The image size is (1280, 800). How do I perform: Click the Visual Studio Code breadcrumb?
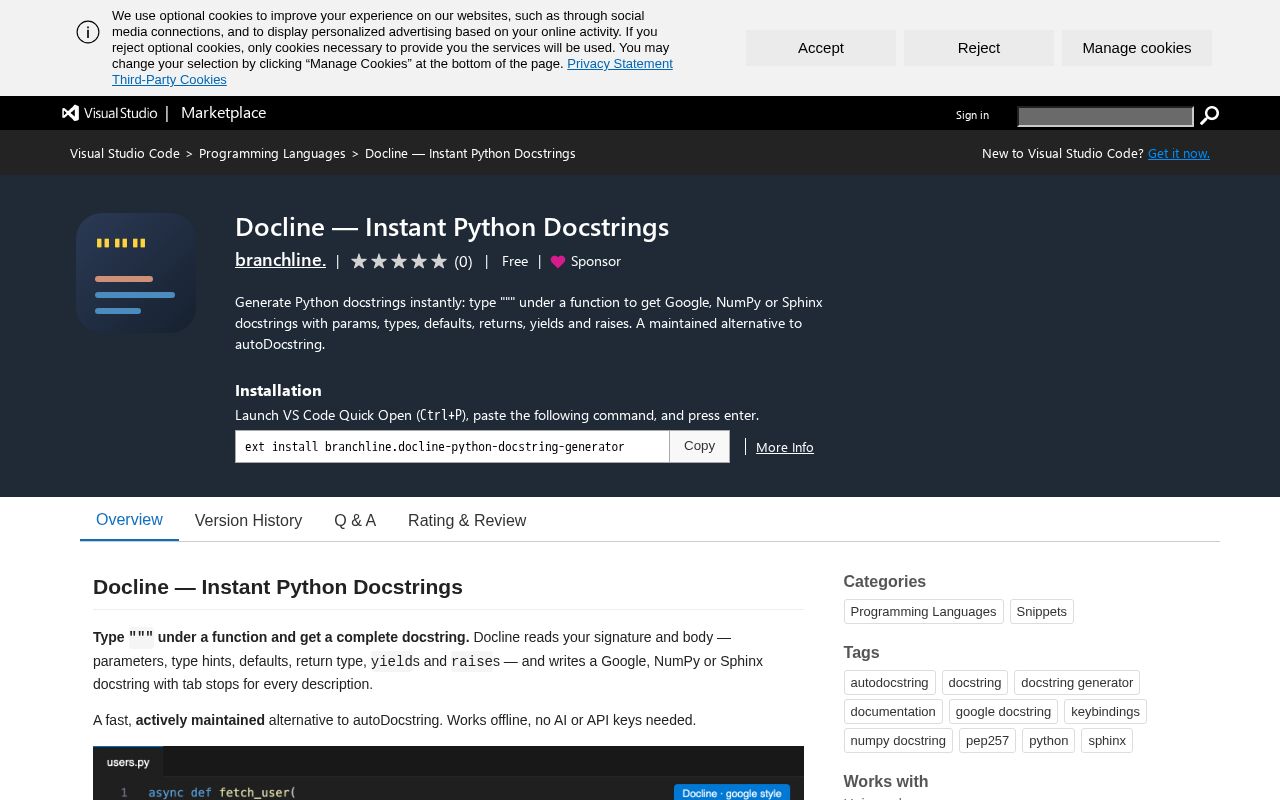(125, 153)
